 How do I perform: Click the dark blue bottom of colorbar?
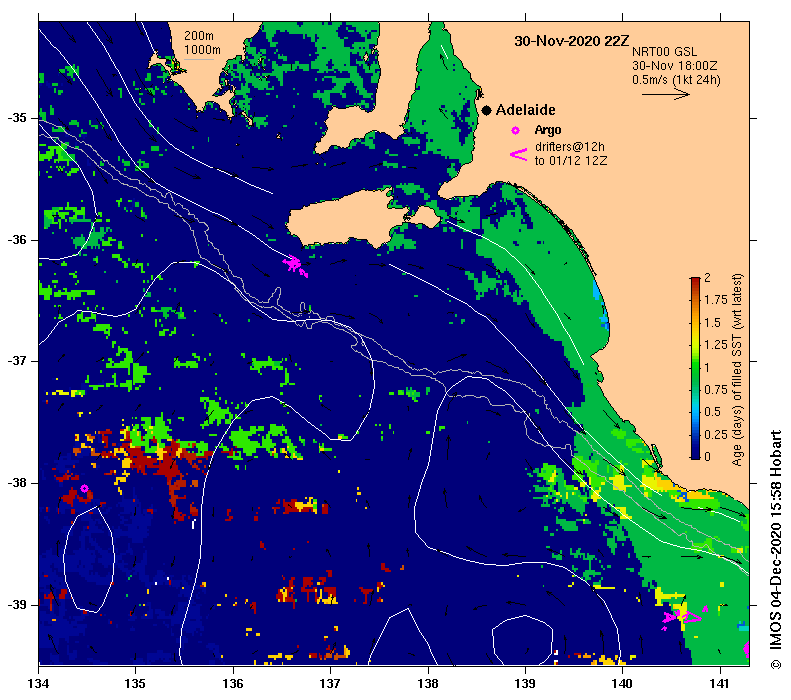695,453
